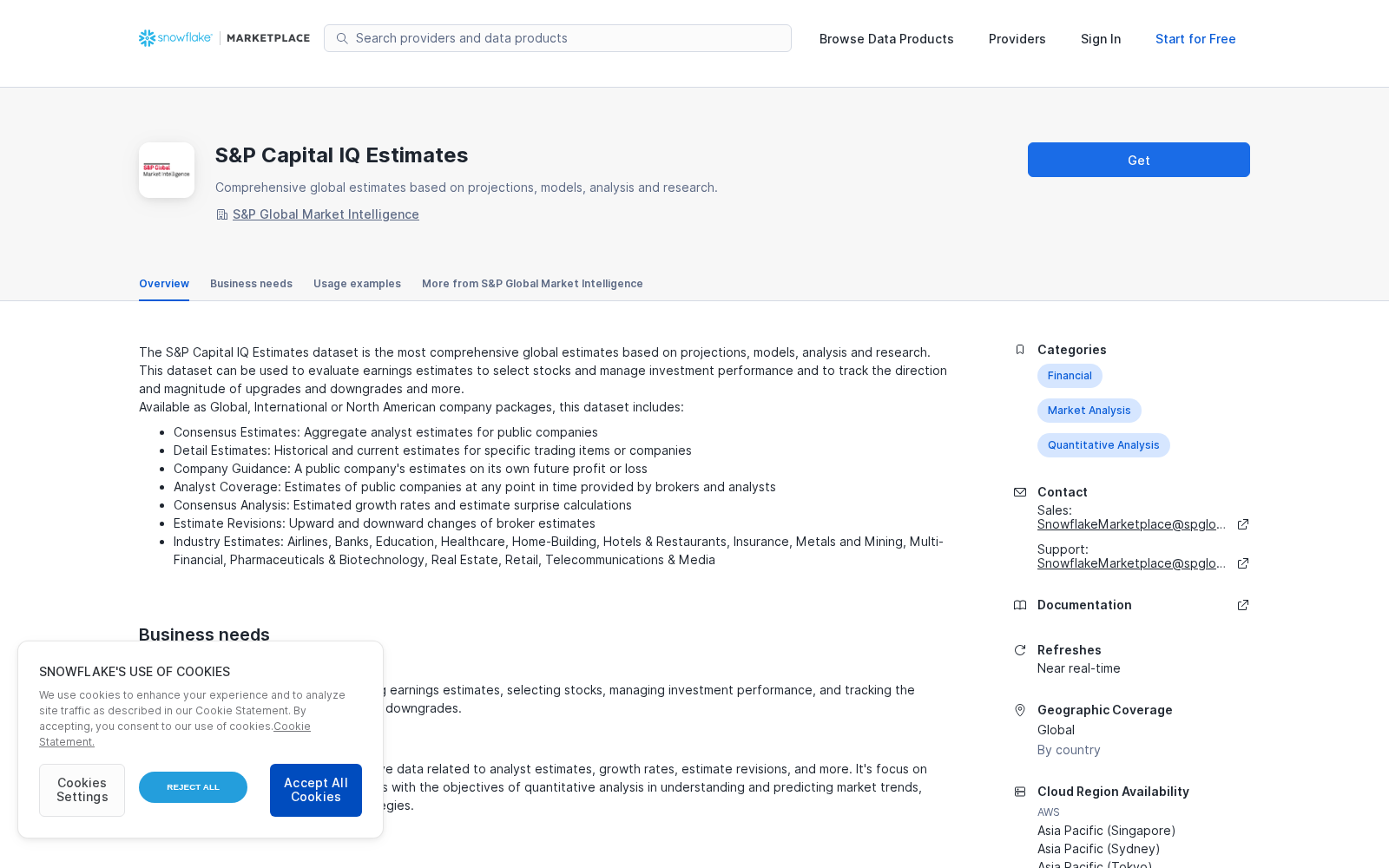Open the Documentation link
The width and height of the screenshot is (1389, 868).
[x=1084, y=605]
